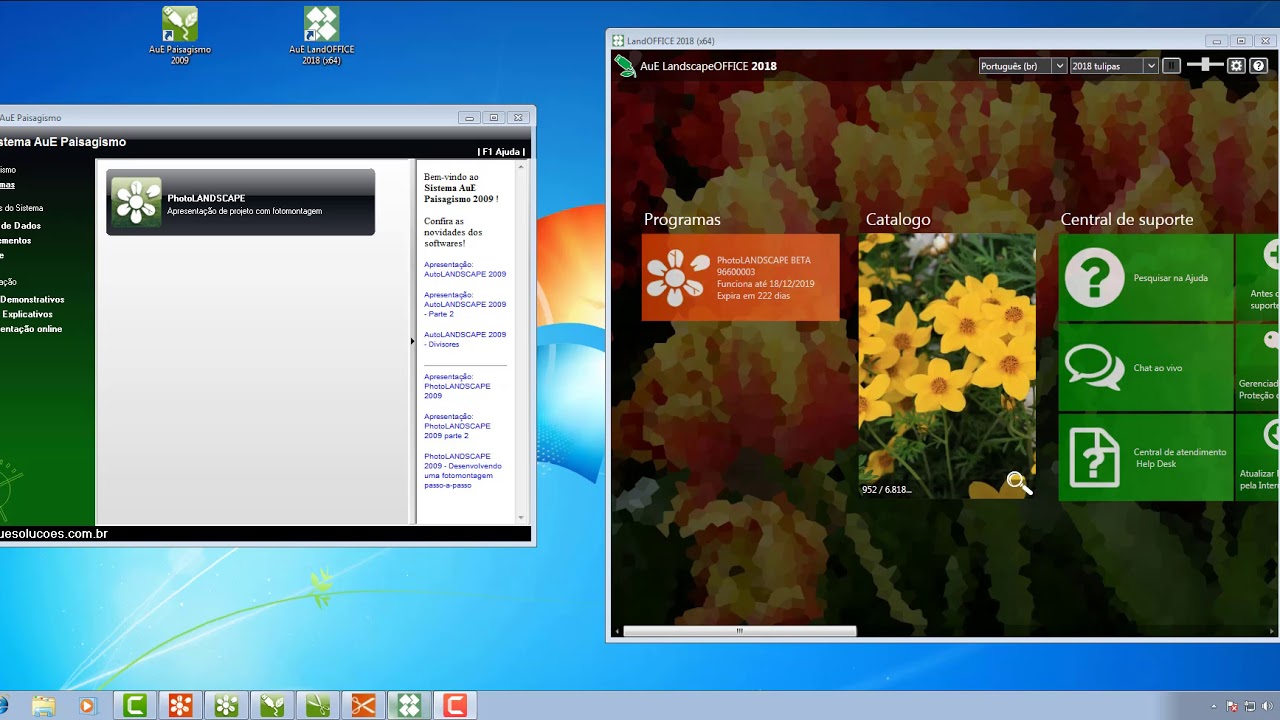
Task: Click uesolucoes.com.br footer address
Action: [x=54, y=534]
